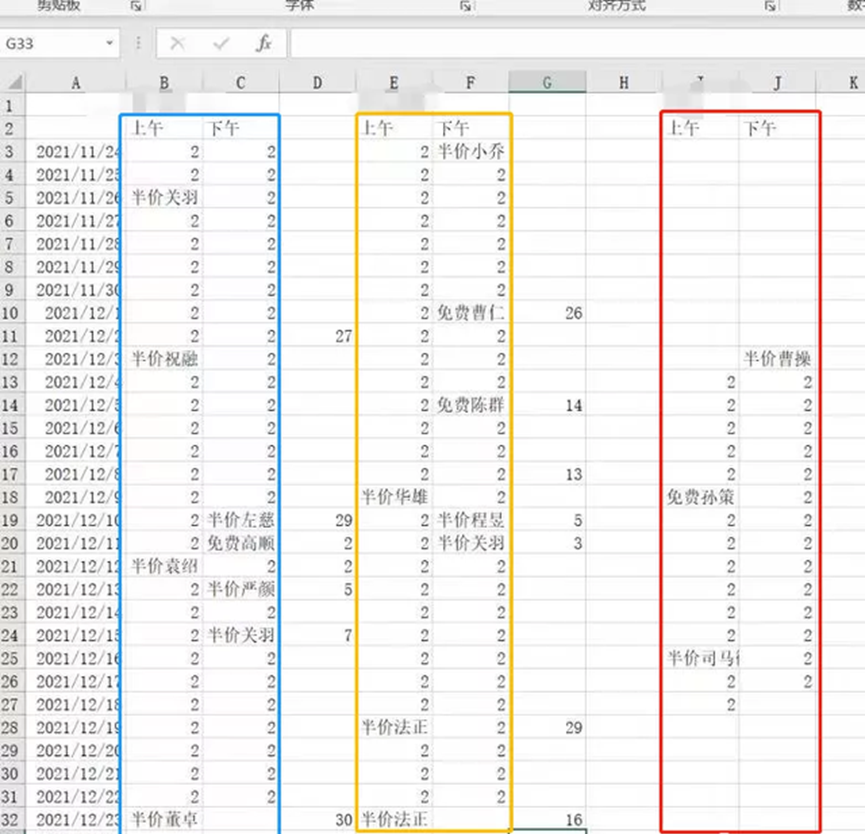Select column A header
Image resolution: width=865 pixels, height=834 pixels.
tap(76, 83)
